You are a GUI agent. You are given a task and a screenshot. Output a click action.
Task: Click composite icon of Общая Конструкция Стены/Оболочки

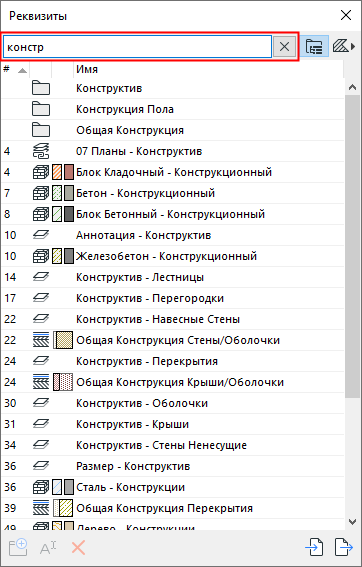tap(41, 340)
